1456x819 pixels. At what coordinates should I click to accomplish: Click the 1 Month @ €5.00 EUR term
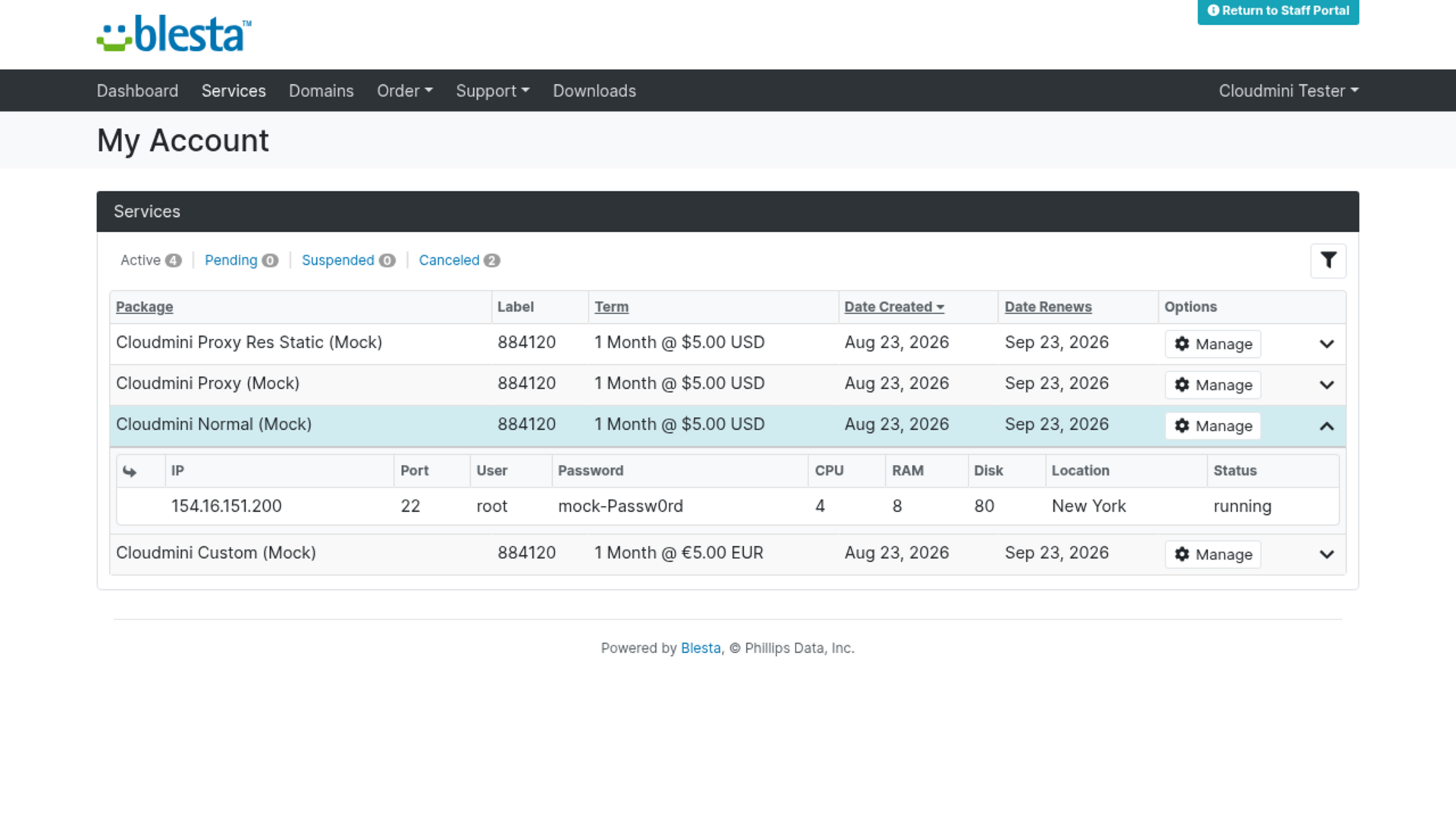coord(679,553)
